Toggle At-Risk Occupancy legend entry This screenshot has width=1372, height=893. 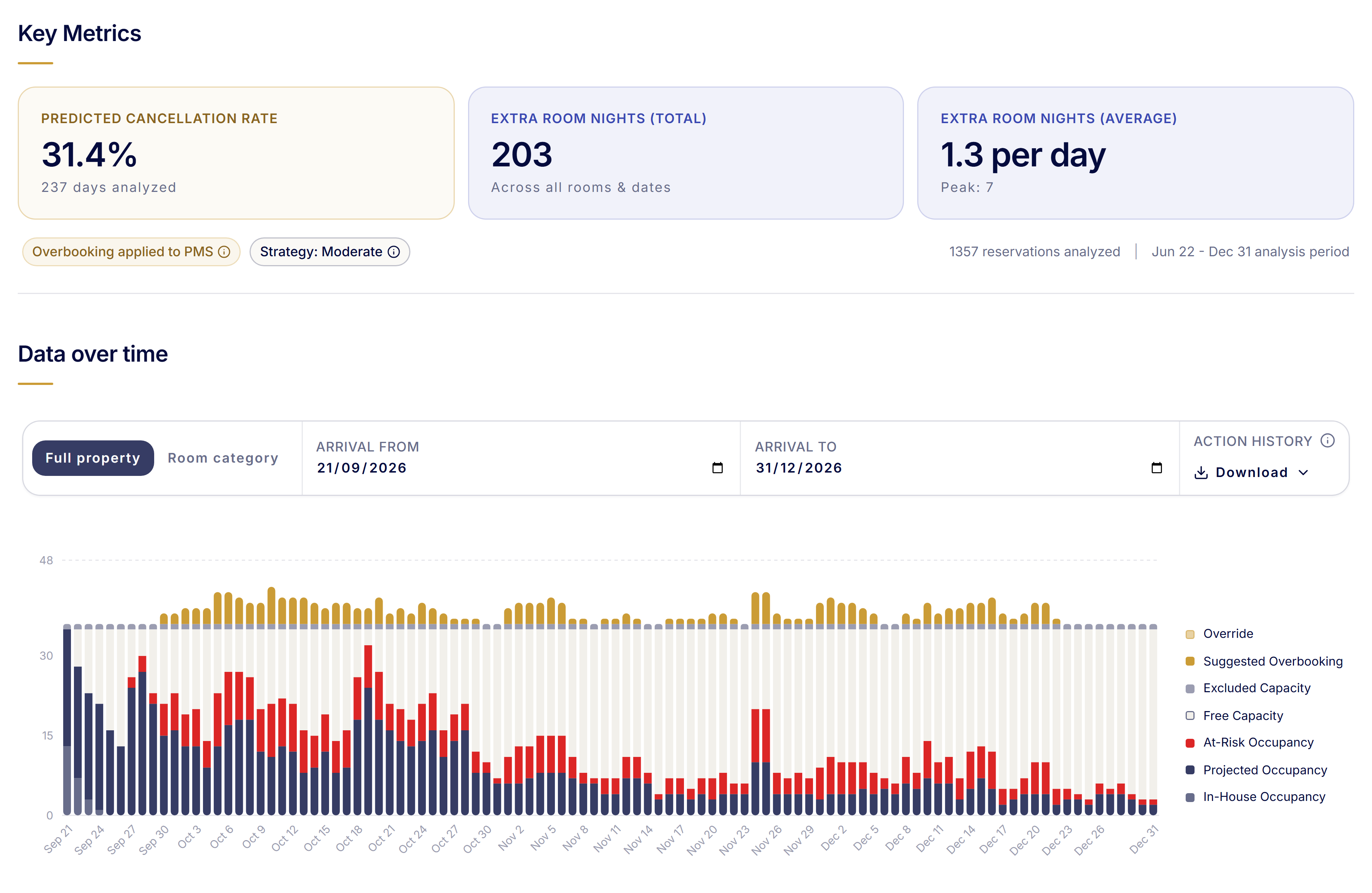tap(1249, 743)
